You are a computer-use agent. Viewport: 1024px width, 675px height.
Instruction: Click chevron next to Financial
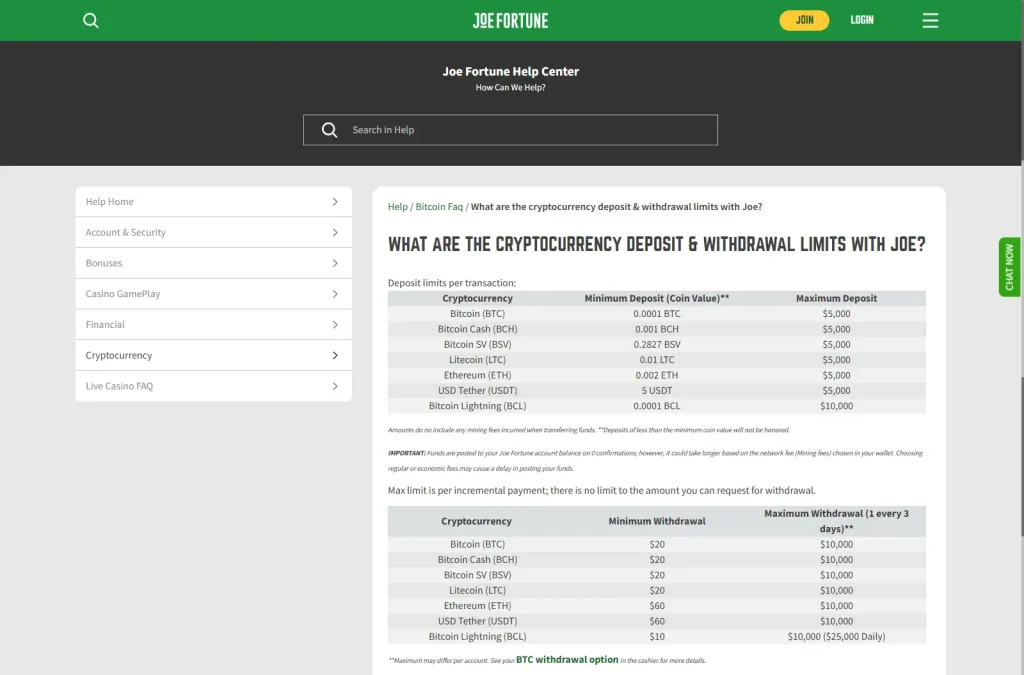335,324
